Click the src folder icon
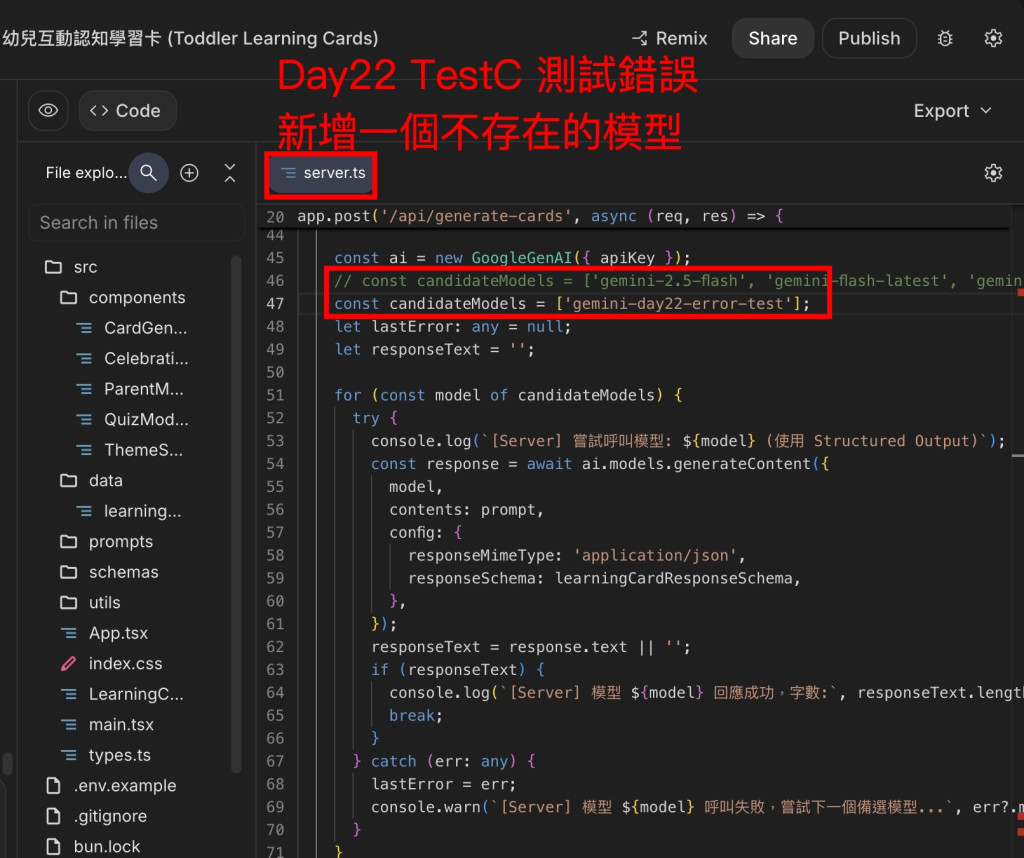 (53, 267)
